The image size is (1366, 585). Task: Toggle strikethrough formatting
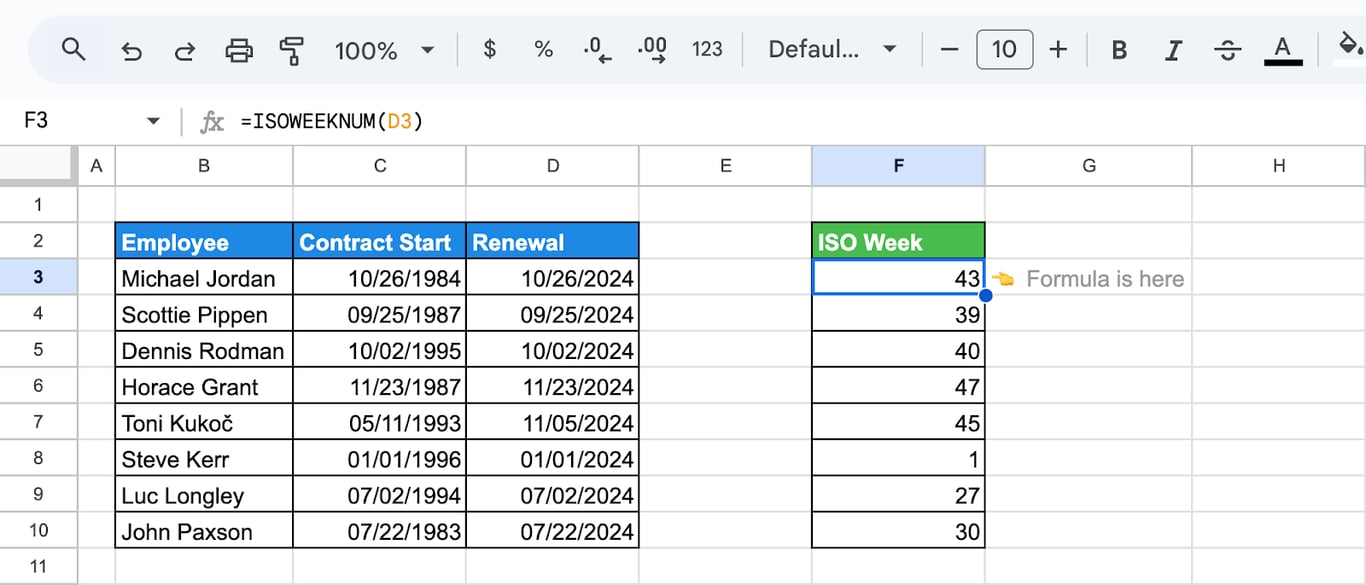point(1228,50)
